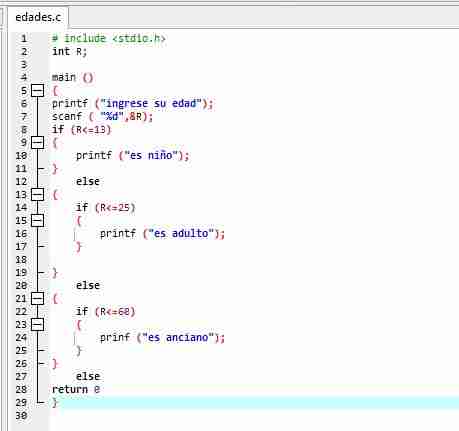Click the closing brace on line 17

tap(79, 246)
